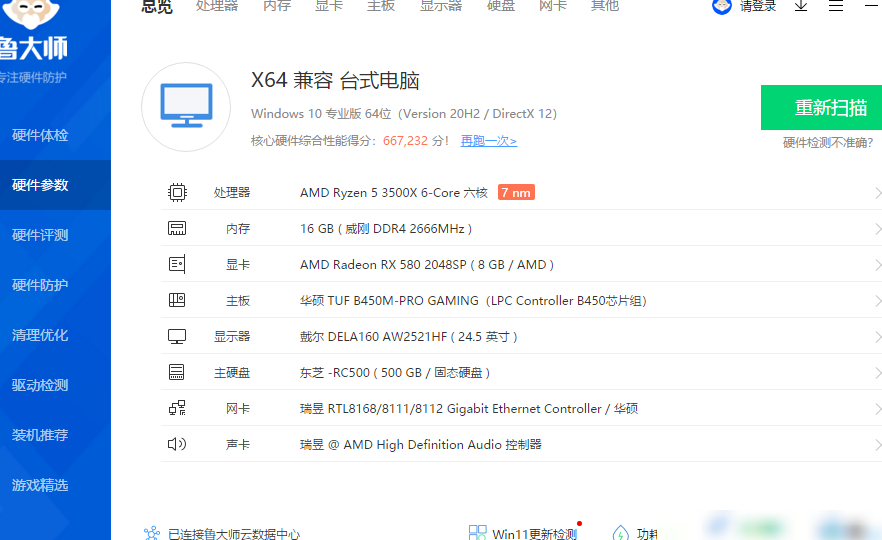Expand the RC500 disk row chevron
Screen dimensions: 882x540
878,373
